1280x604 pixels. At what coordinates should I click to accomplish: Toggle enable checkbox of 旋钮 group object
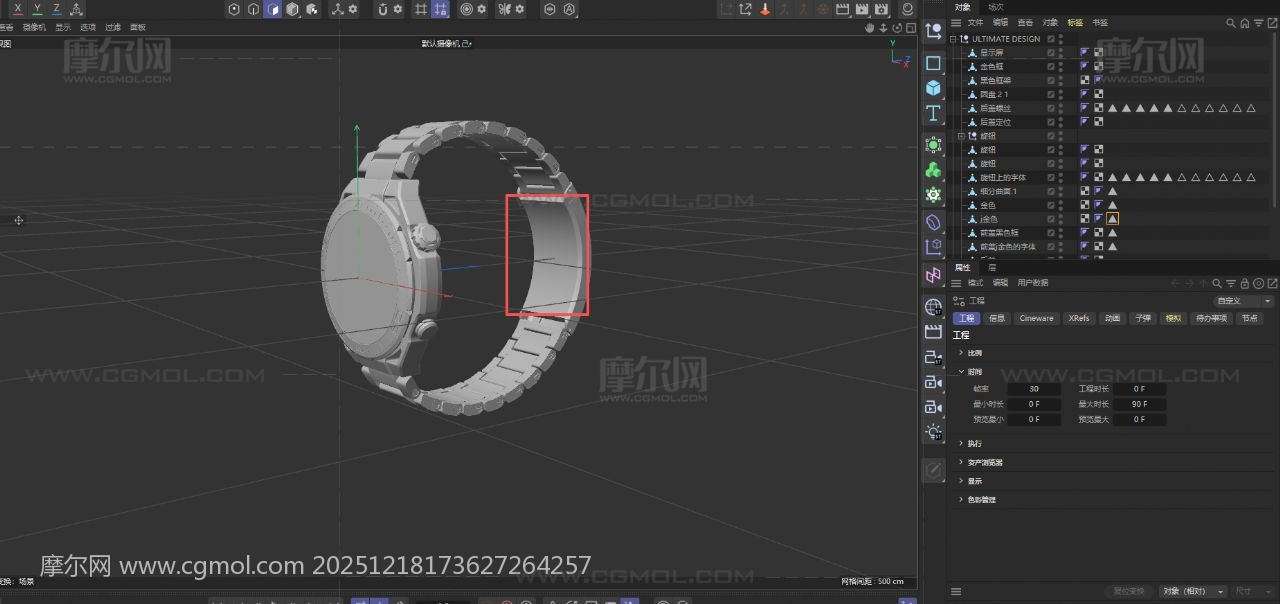tap(1051, 136)
